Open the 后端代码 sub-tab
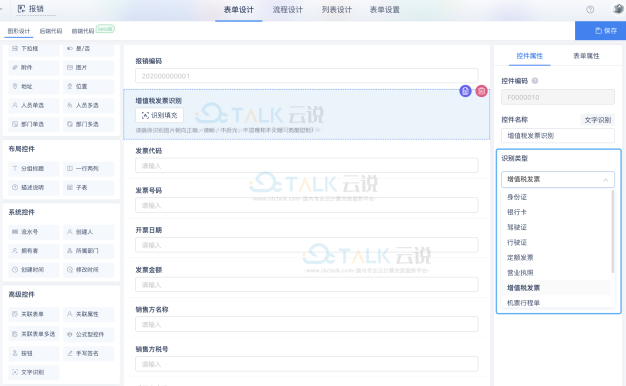The height and width of the screenshot is (386, 626). pyautogui.click(x=51, y=31)
